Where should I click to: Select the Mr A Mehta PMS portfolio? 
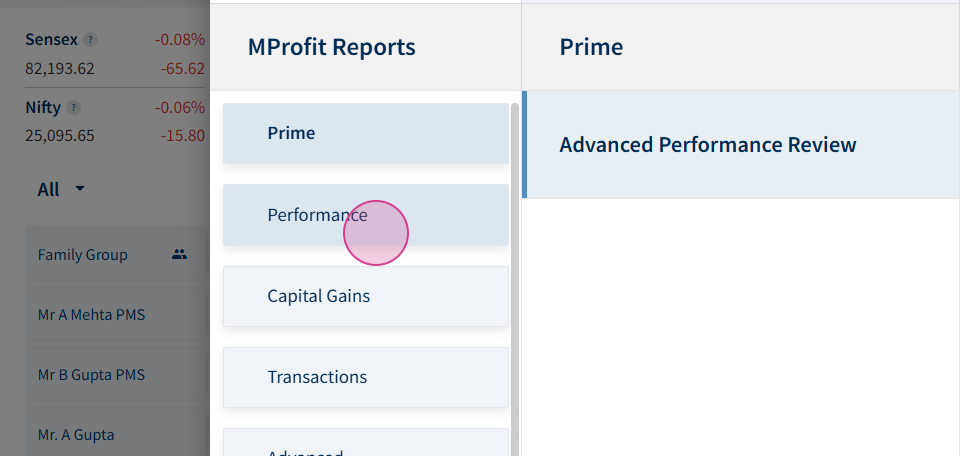click(114, 315)
